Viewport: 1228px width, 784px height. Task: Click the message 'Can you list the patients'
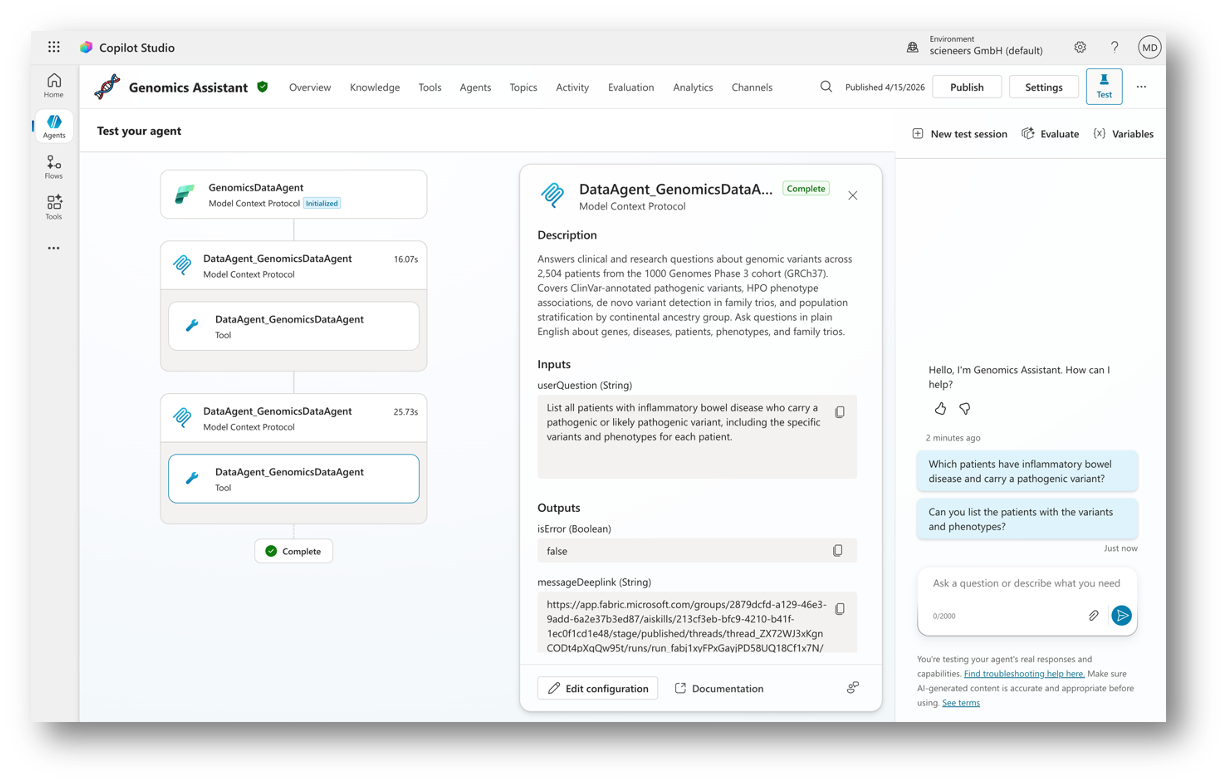click(1027, 519)
